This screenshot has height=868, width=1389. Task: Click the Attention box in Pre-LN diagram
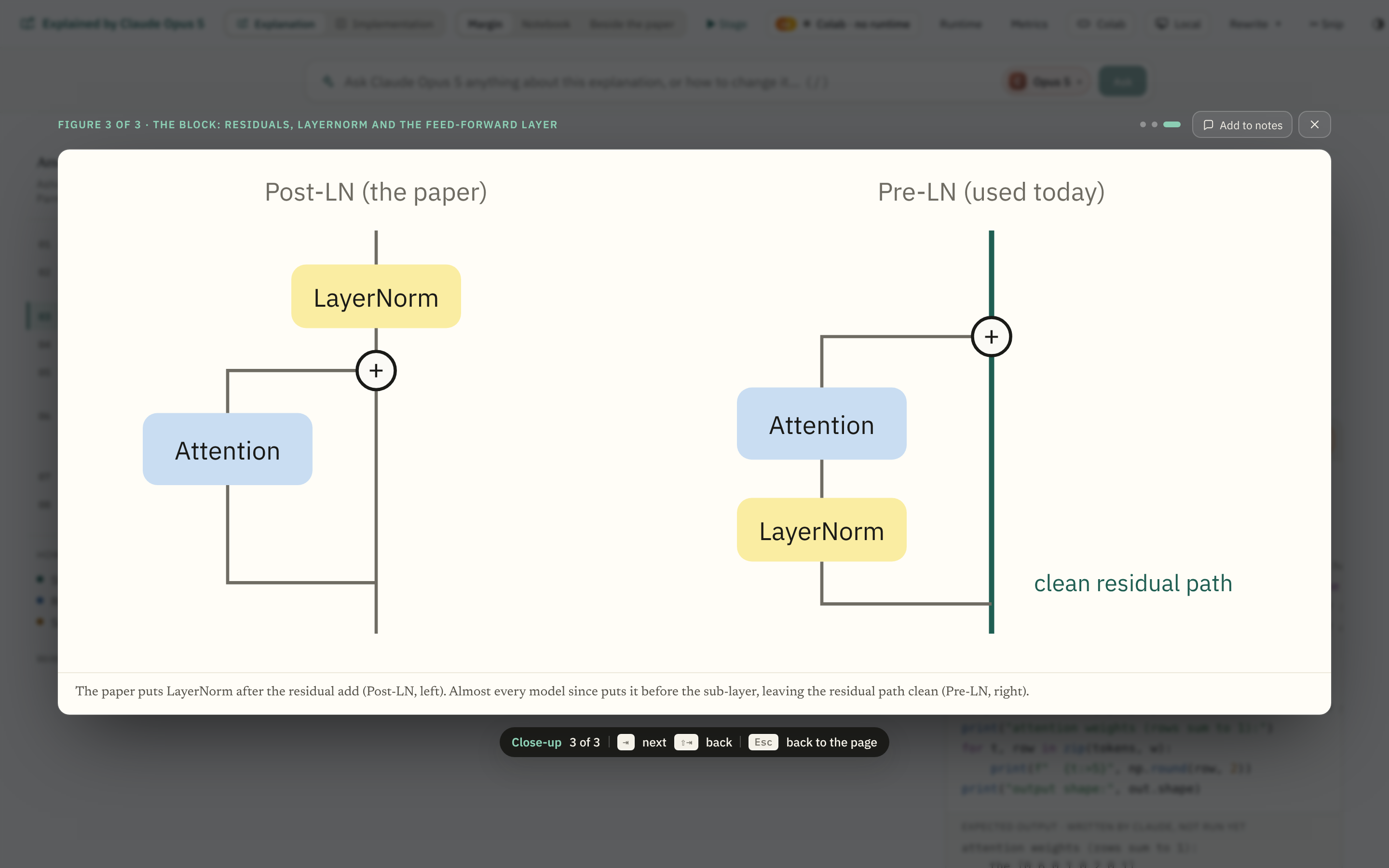coord(821,424)
